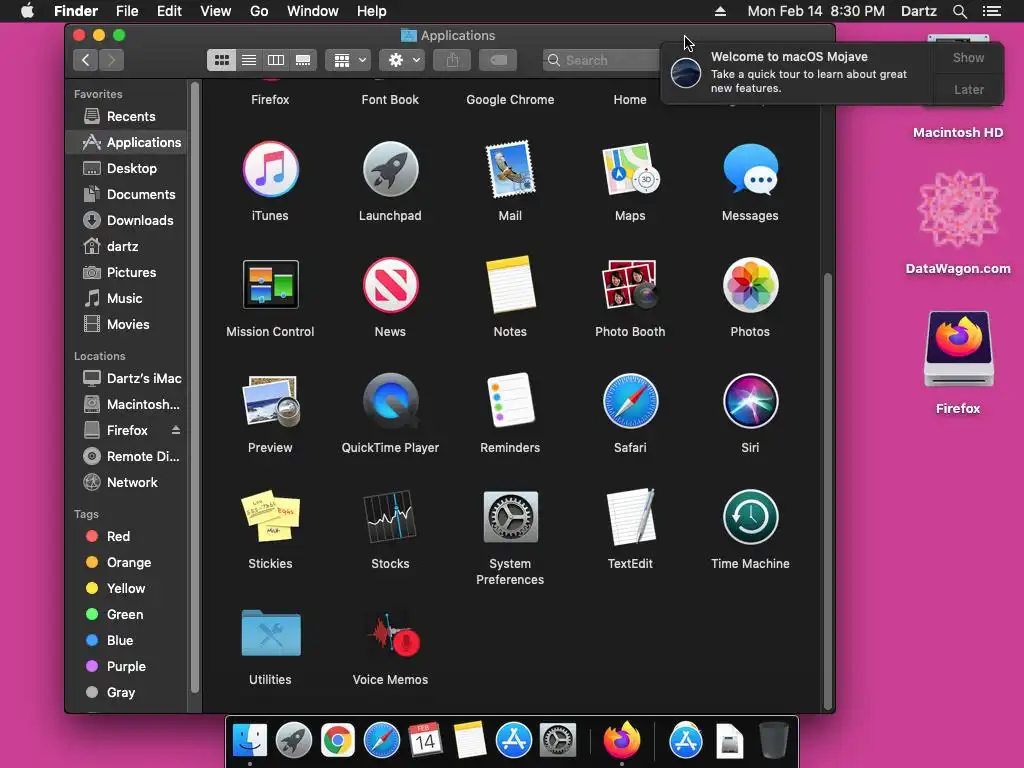
Task: Select the Stickies app icon
Action: pyautogui.click(x=270, y=517)
